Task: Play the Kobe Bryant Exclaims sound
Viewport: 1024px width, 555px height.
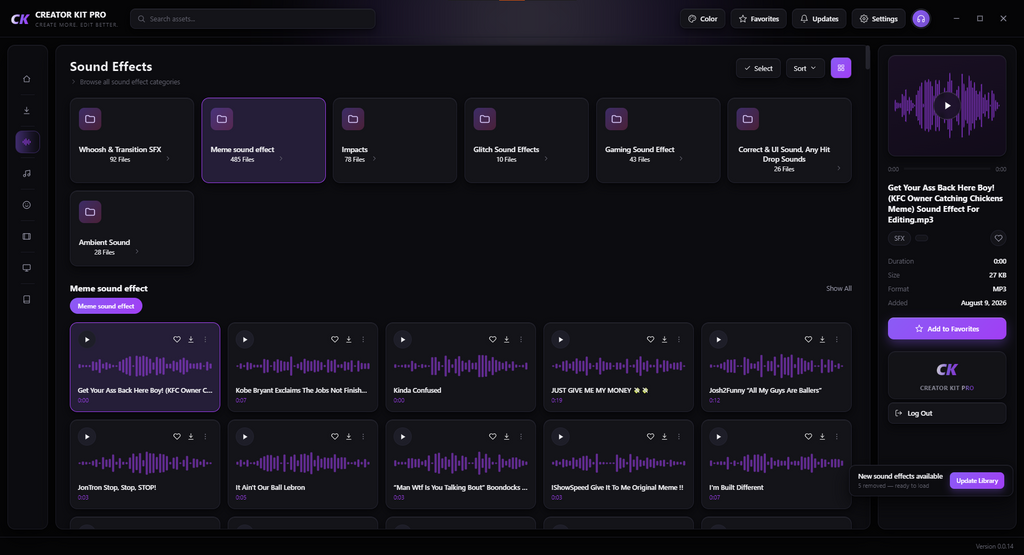Action: point(245,340)
